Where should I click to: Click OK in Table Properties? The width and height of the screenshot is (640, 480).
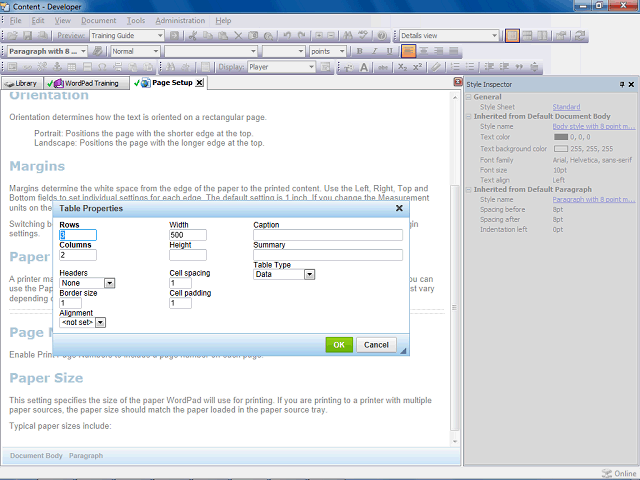coord(339,345)
